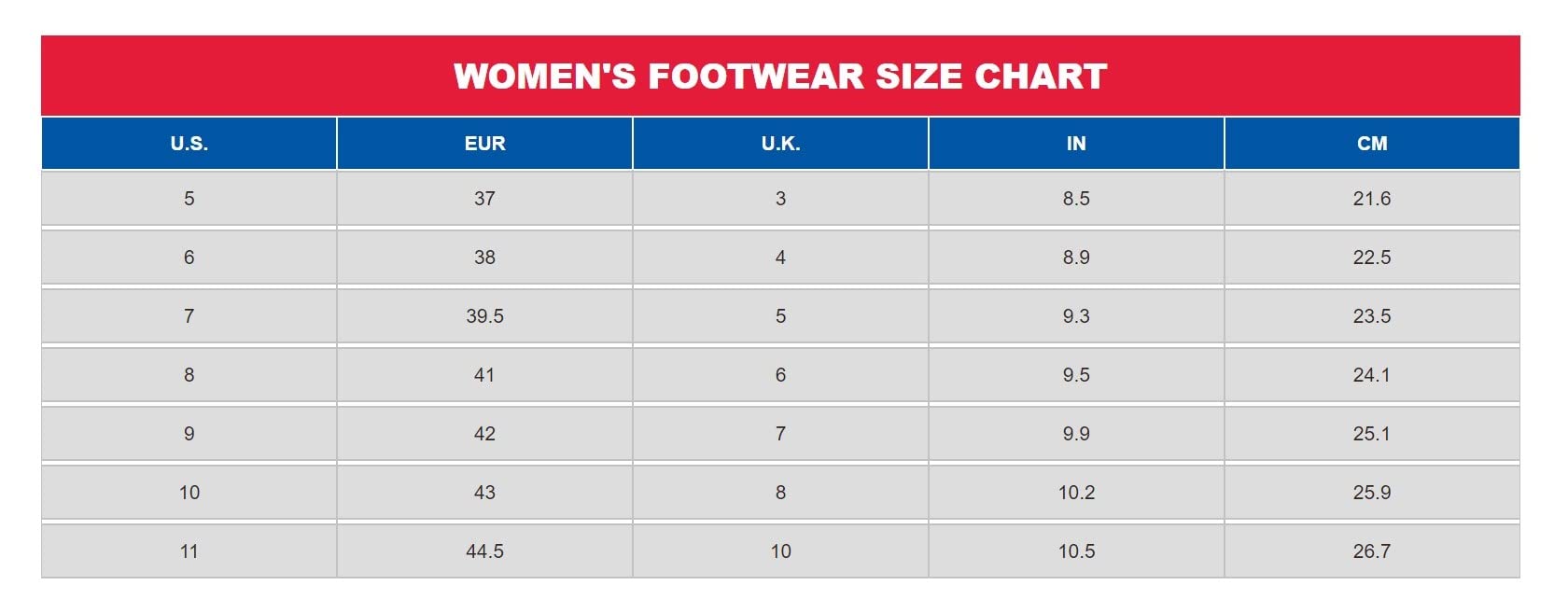Select the 26.7 cm cell
The width and height of the screenshot is (1568, 613).
[x=1372, y=551]
